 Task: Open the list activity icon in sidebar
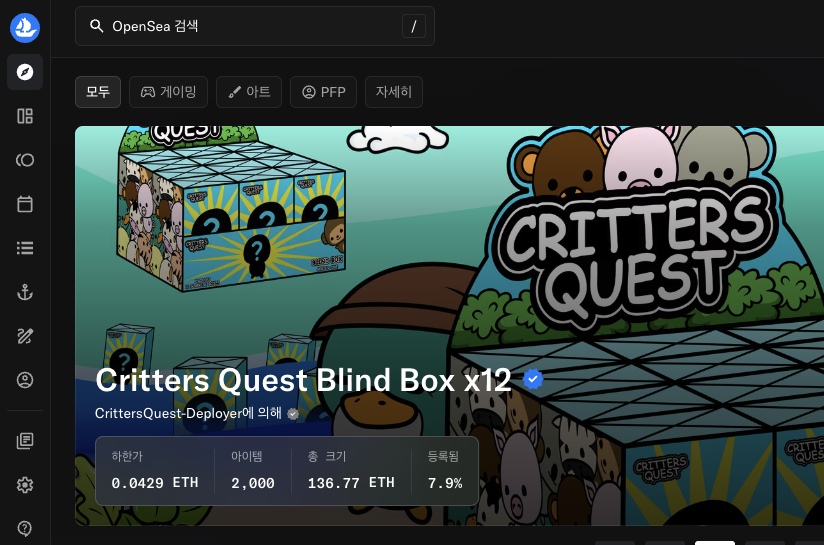point(25,248)
